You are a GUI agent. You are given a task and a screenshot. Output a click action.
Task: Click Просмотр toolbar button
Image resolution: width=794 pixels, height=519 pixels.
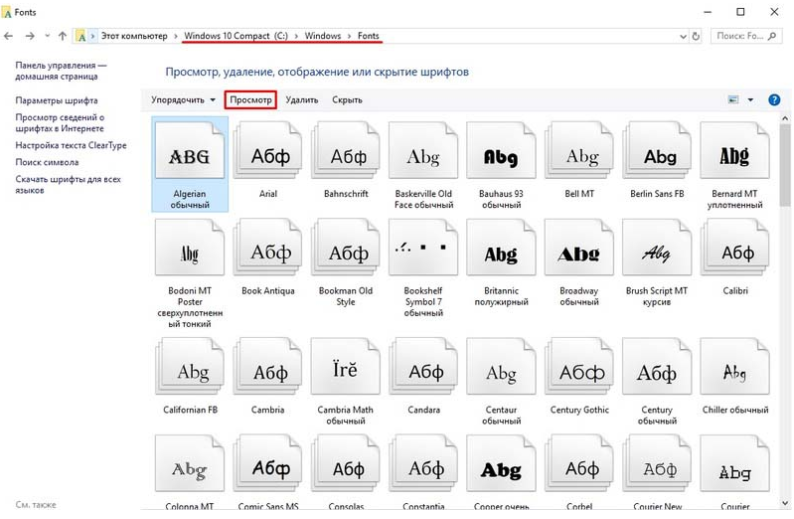click(x=251, y=100)
